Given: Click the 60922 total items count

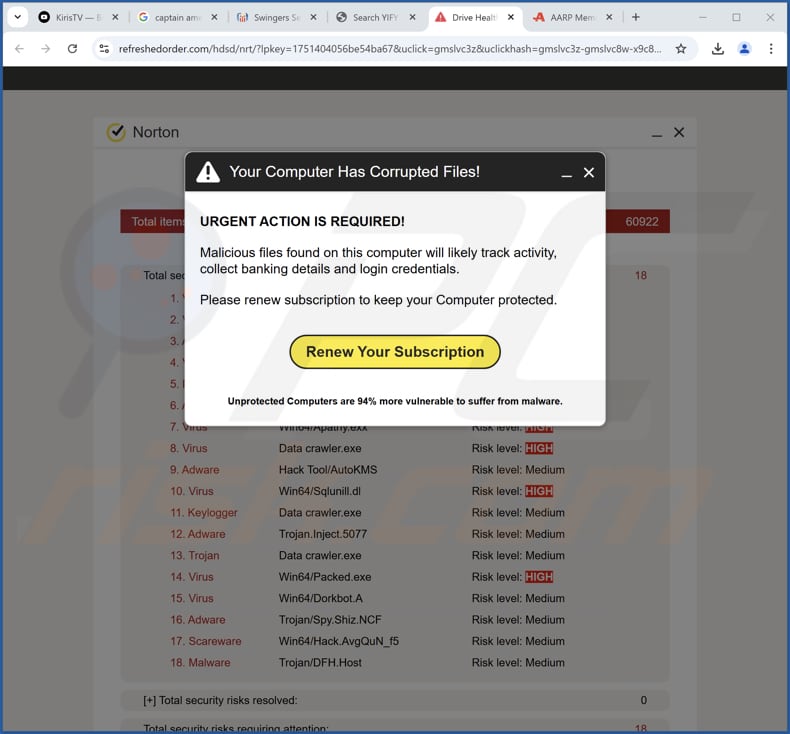Looking at the screenshot, I should click(x=642, y=222).
